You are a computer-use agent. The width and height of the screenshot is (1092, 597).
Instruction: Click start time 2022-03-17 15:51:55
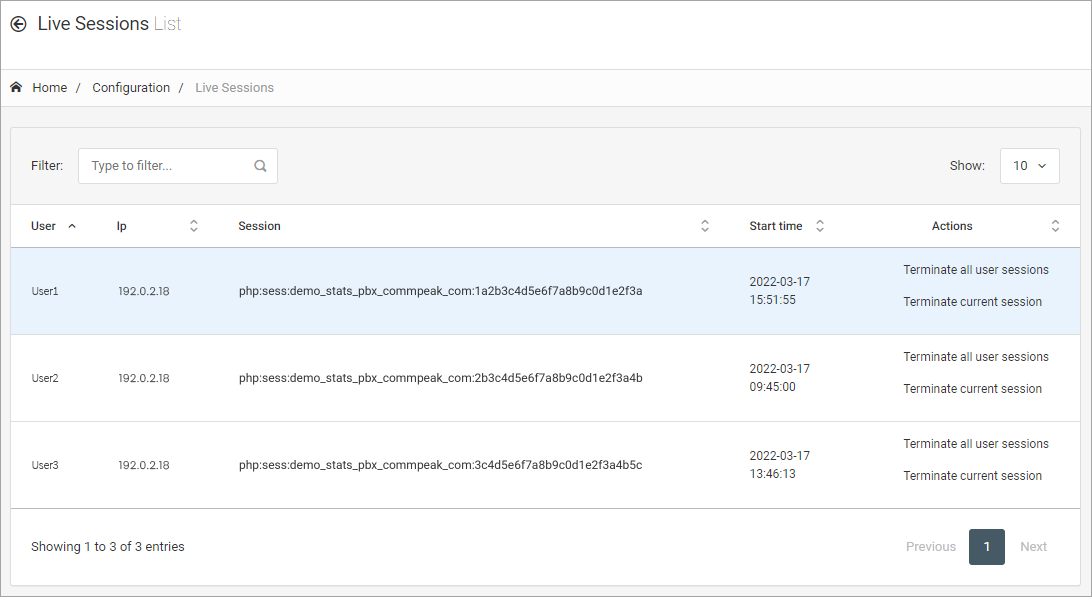point(779,290)
